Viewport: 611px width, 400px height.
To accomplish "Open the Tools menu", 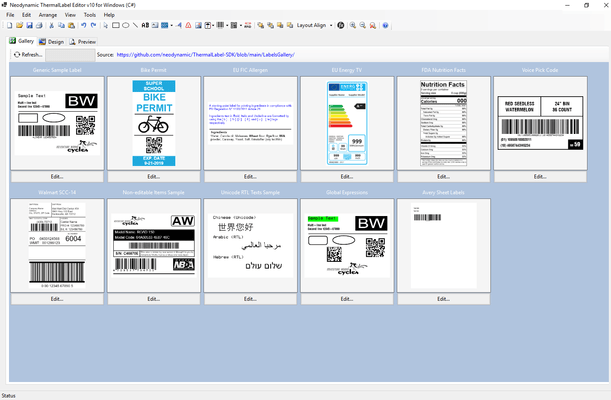I will [x=90, y=15].
